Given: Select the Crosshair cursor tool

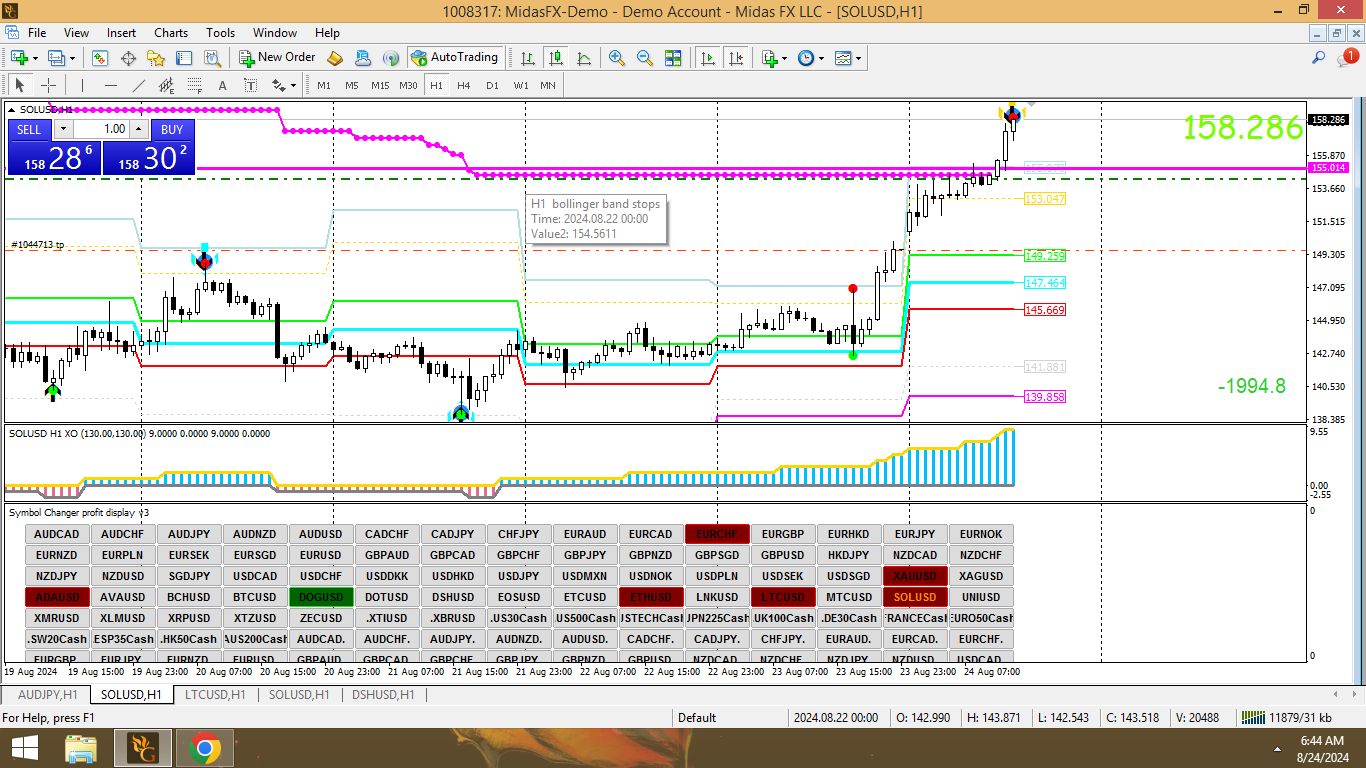Looking at the screenshot, I should pyautogui.click(x=47, y=85).
